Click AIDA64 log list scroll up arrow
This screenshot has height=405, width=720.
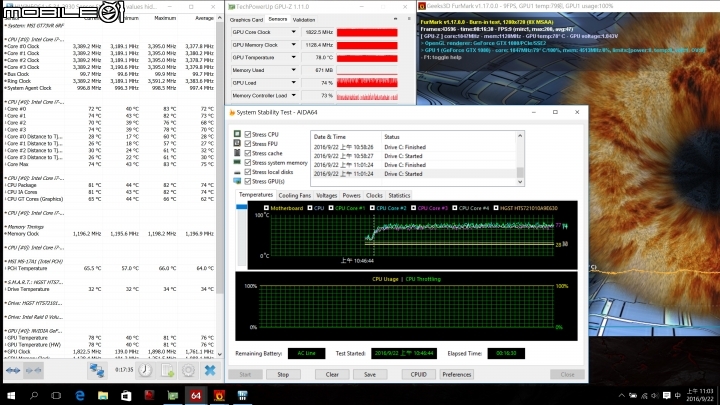[x=520, y=136]
